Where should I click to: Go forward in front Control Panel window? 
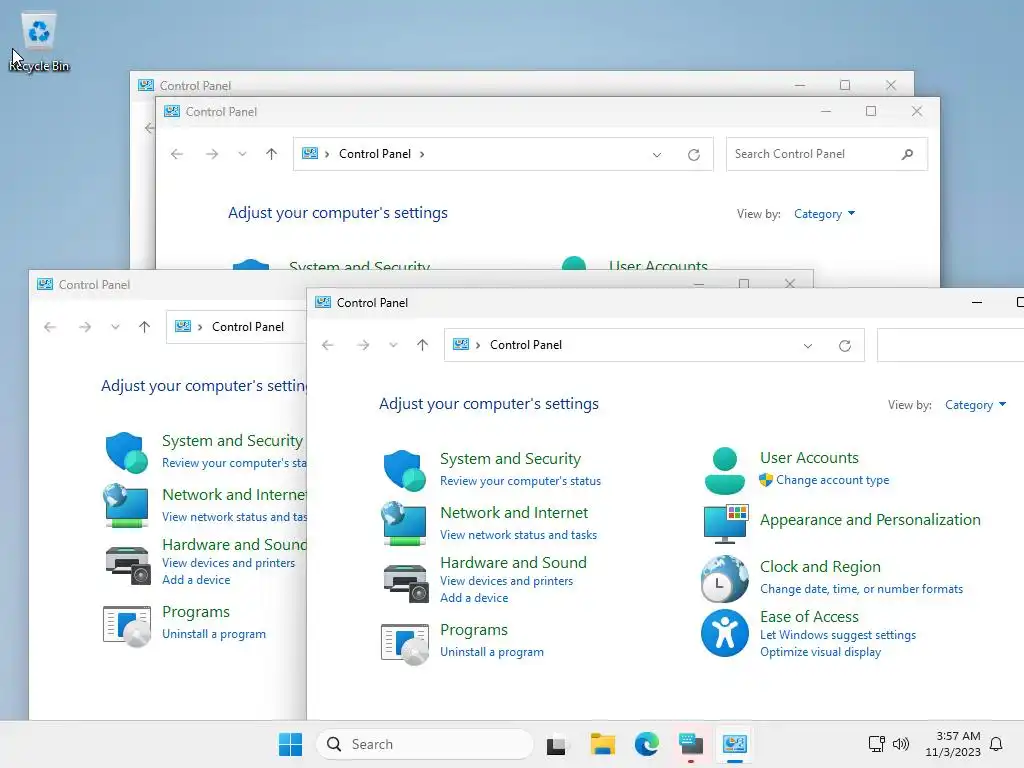tap(363, 345)
